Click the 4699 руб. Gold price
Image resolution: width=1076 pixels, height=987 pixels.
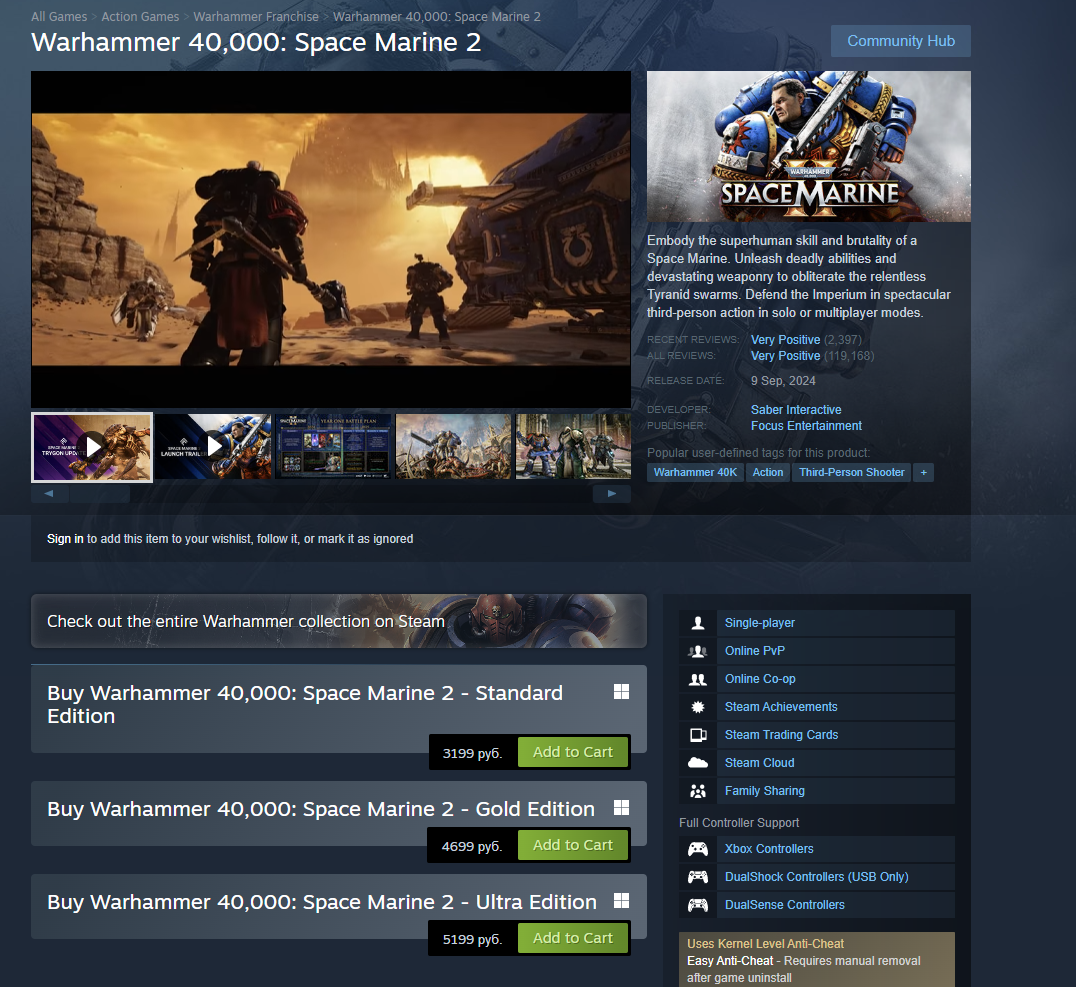click(471, 846)
